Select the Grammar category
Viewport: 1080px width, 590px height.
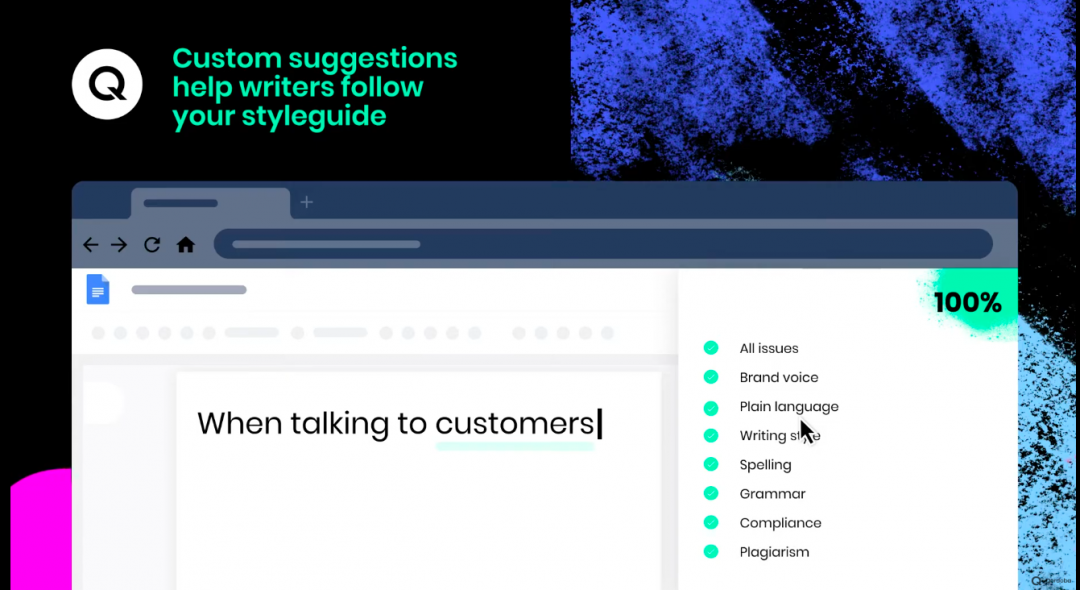coord(772,494)
